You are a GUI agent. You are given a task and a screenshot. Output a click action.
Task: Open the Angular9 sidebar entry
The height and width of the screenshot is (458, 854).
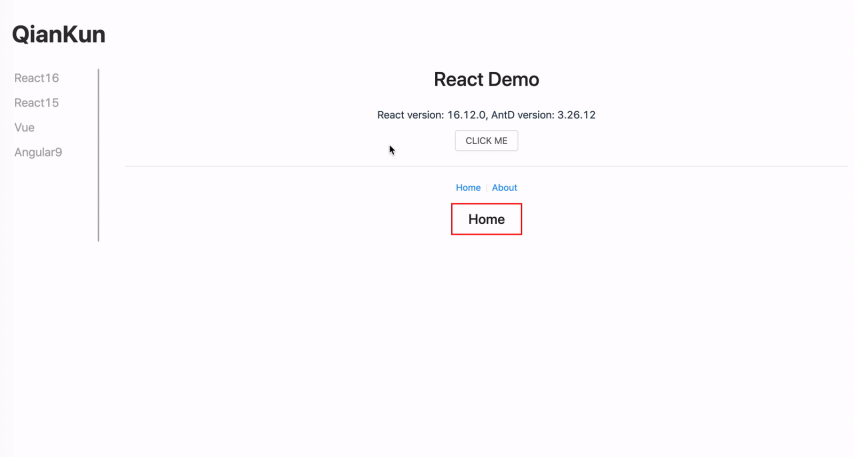click(38, 153)
